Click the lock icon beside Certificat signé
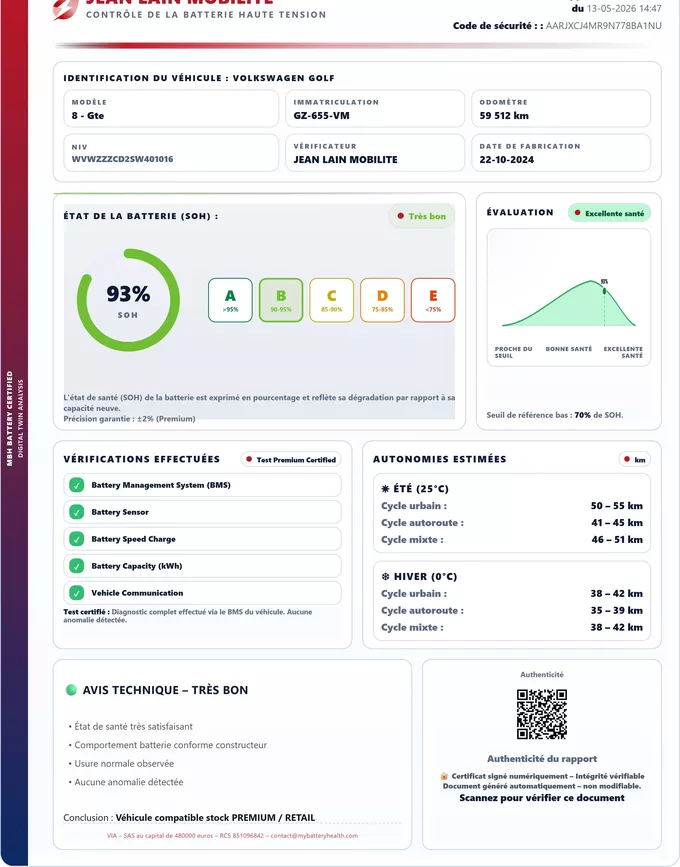Screen dimensions: 680x867 tap(444, 776)
